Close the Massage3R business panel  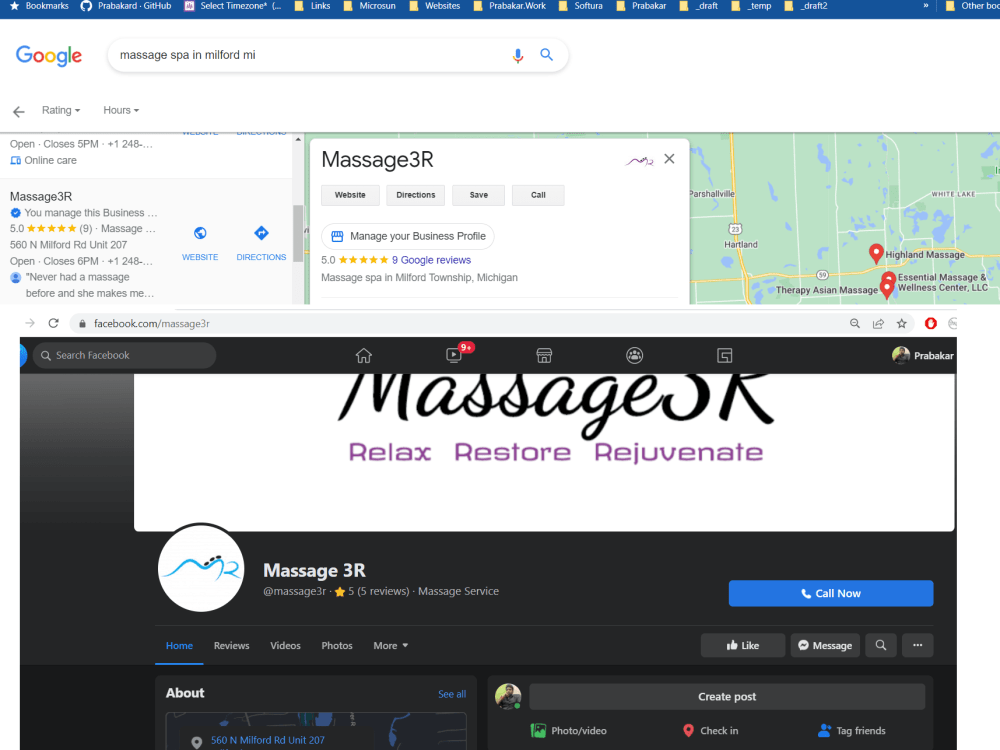(669, 159)
